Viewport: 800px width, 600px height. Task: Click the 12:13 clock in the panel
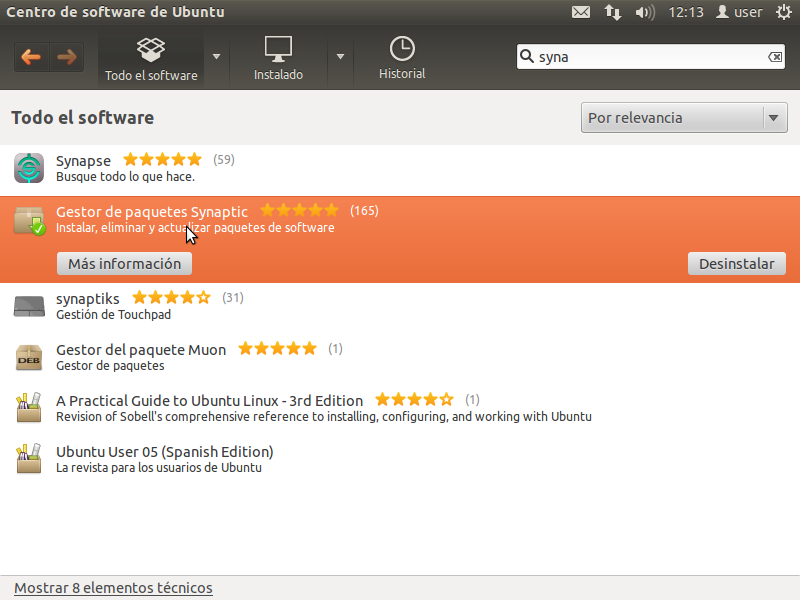point(686,12)
